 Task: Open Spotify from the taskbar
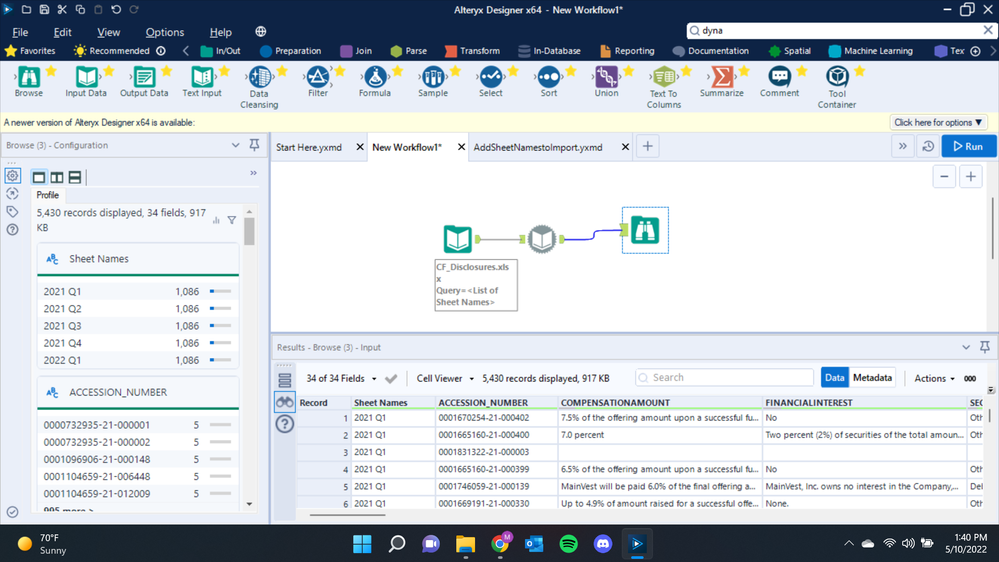(568, 544)
